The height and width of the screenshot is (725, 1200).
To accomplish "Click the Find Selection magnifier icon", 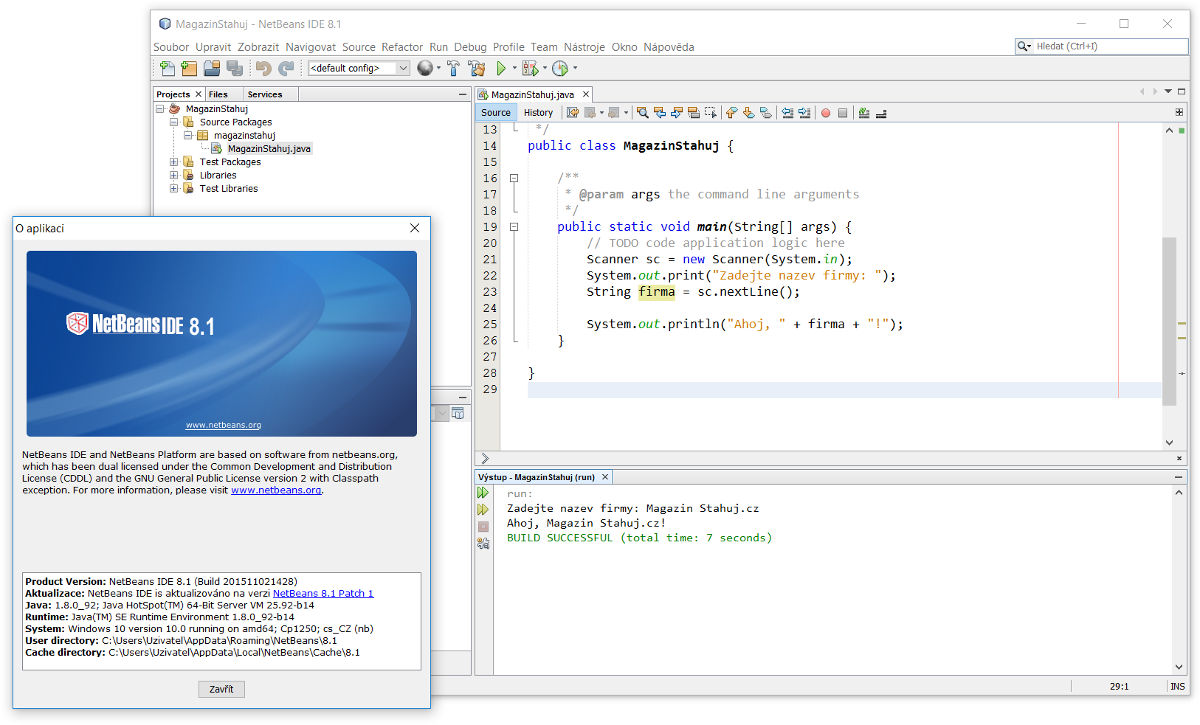I will pyautogui.click(x=642, y=113).
